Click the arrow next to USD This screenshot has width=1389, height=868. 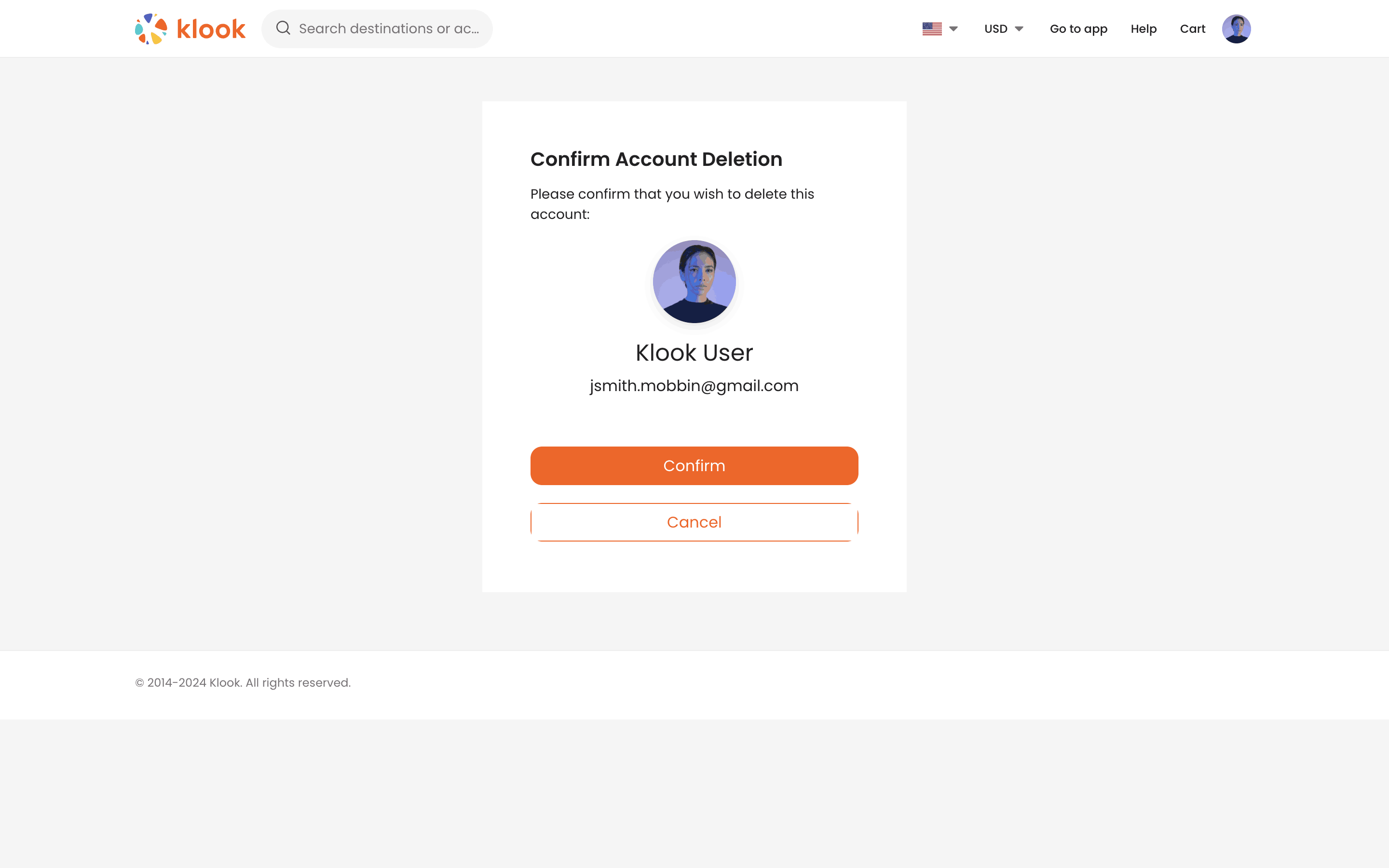click(x=1019, y=29)
